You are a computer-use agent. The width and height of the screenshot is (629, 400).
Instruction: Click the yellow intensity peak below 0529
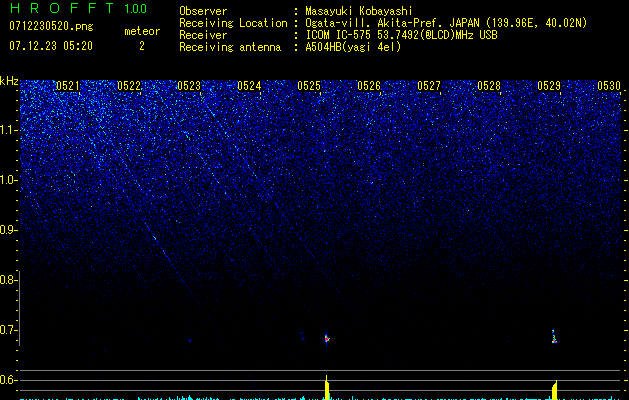555,390
